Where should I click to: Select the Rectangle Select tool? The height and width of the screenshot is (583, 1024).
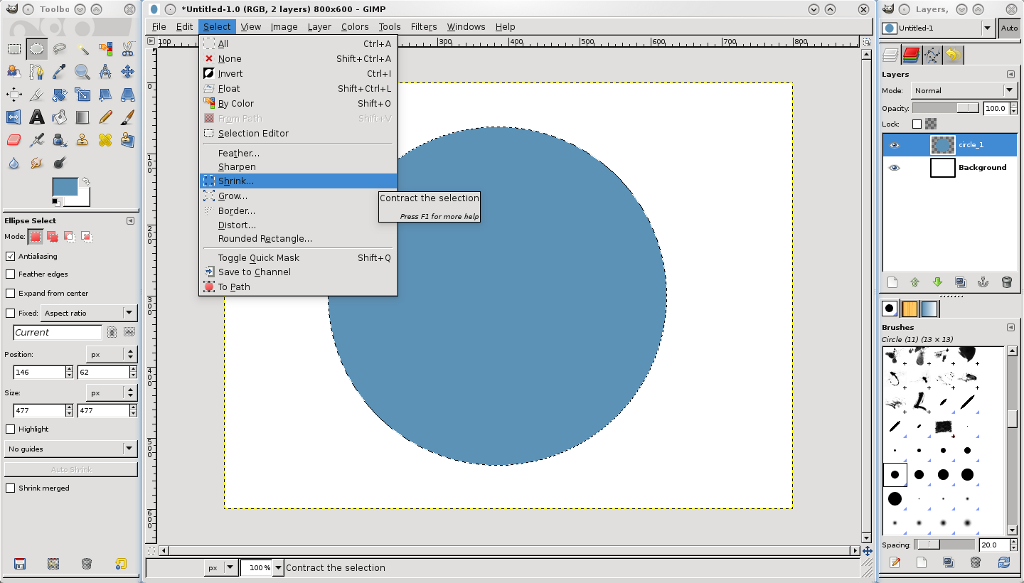pos(14,49)
